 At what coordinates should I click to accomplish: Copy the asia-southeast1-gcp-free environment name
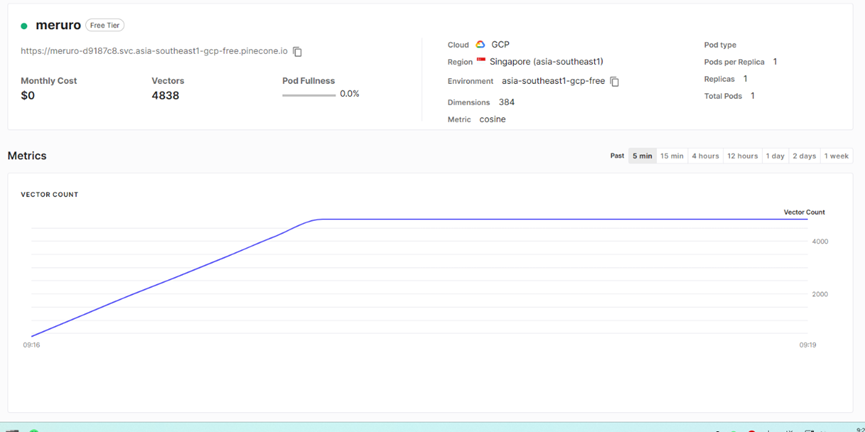(615, 82)
